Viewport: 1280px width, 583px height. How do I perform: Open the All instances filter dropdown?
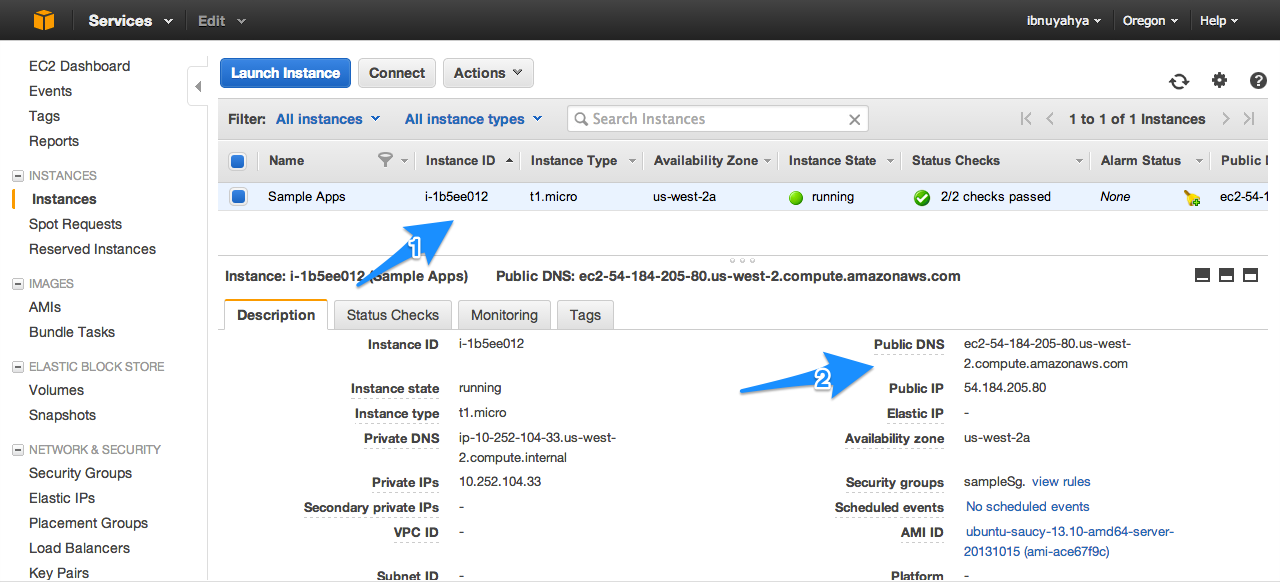click(x=328, y=119)
